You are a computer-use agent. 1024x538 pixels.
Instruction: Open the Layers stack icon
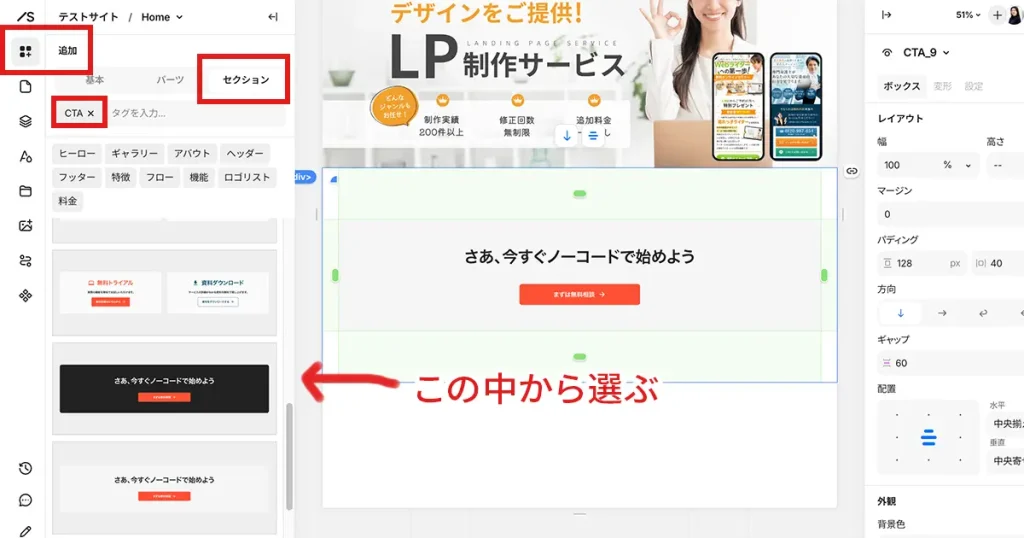click(25, 121)
